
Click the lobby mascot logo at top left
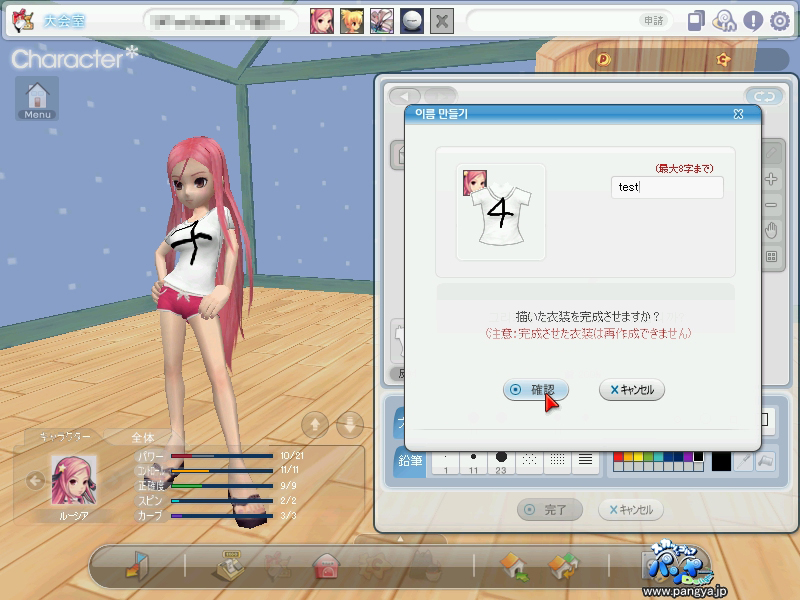coord(23,21)
